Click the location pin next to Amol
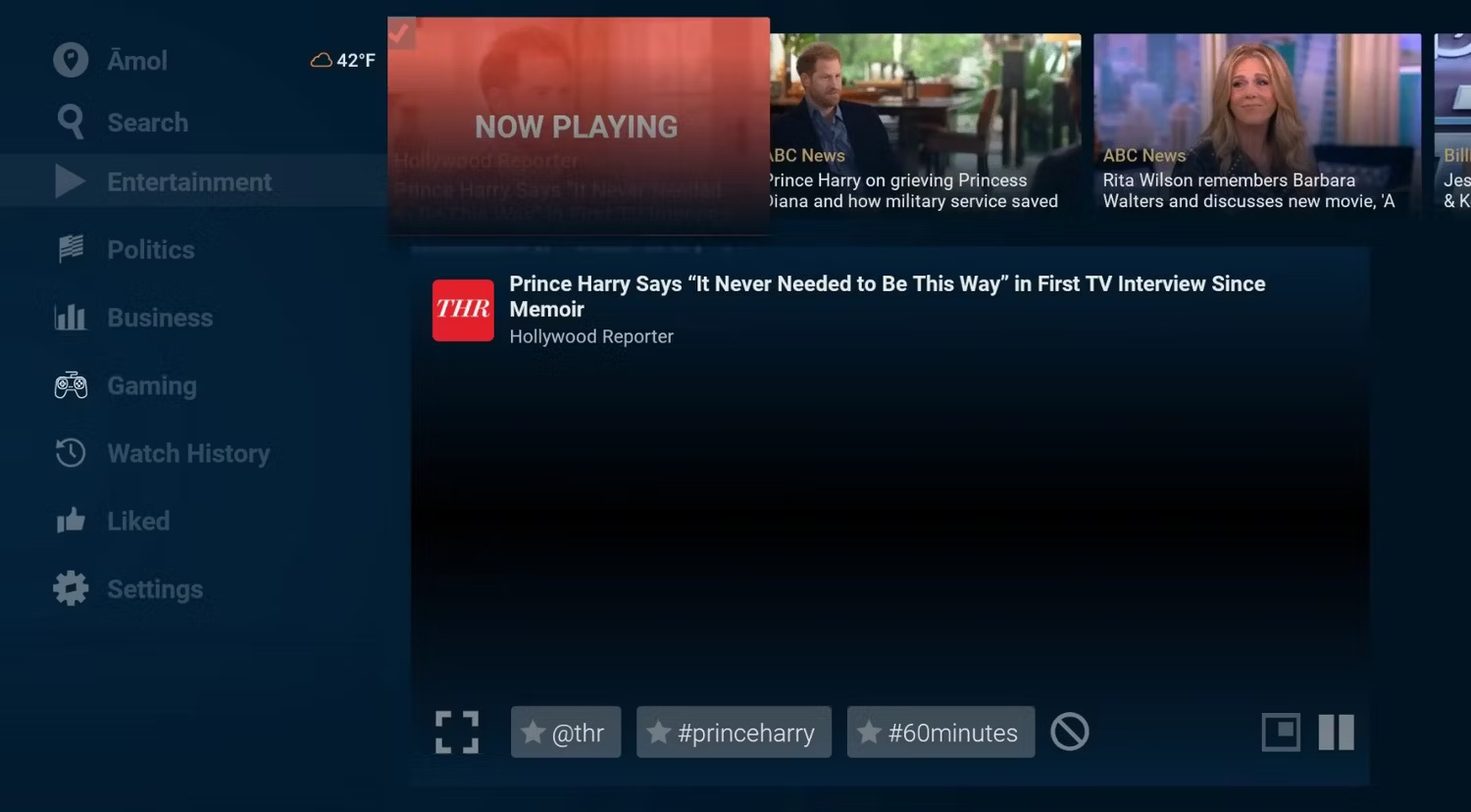Image resolution: width=1471 pixels, height=812 pixels. [70, 60]
